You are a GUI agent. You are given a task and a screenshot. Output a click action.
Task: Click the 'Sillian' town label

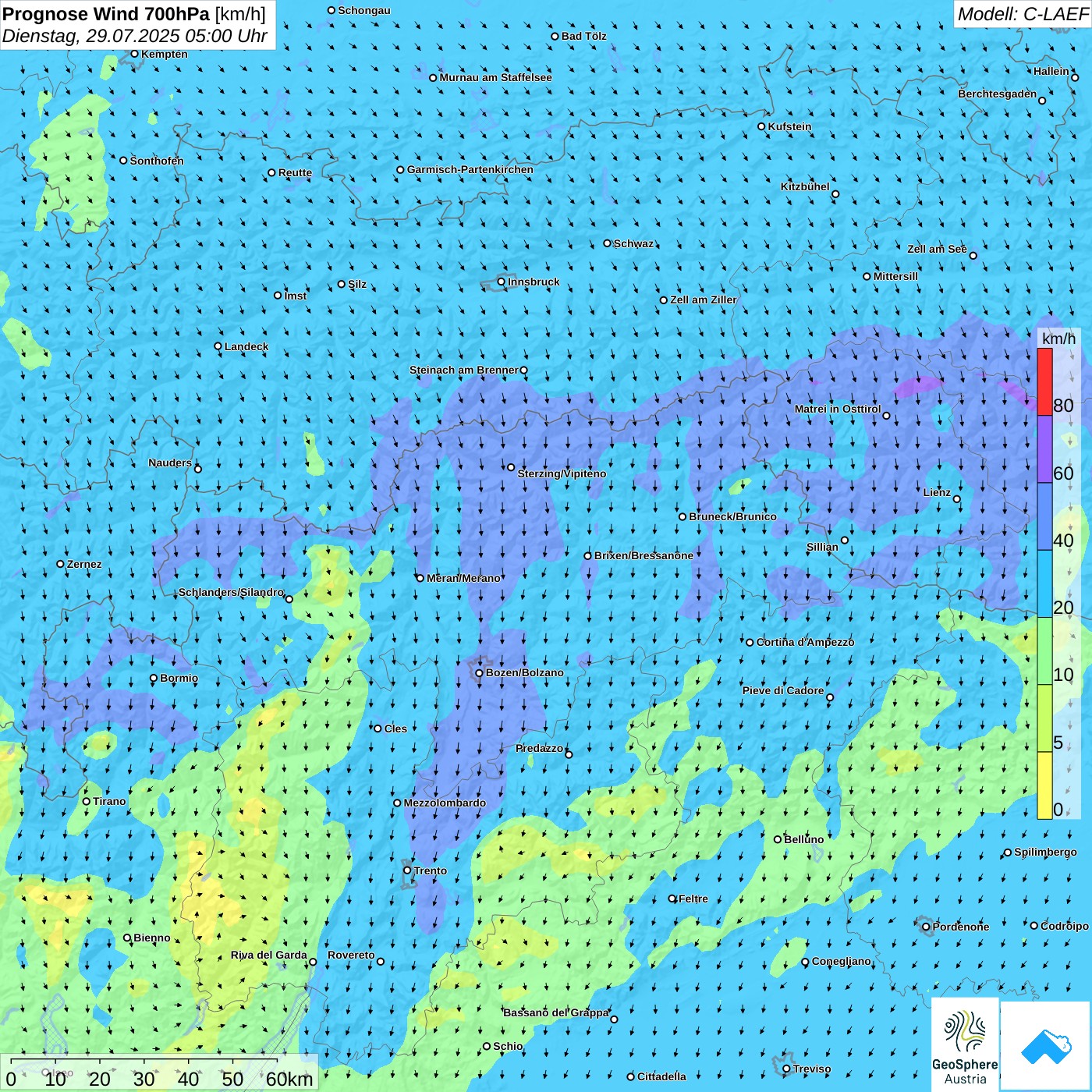[822, 547]
